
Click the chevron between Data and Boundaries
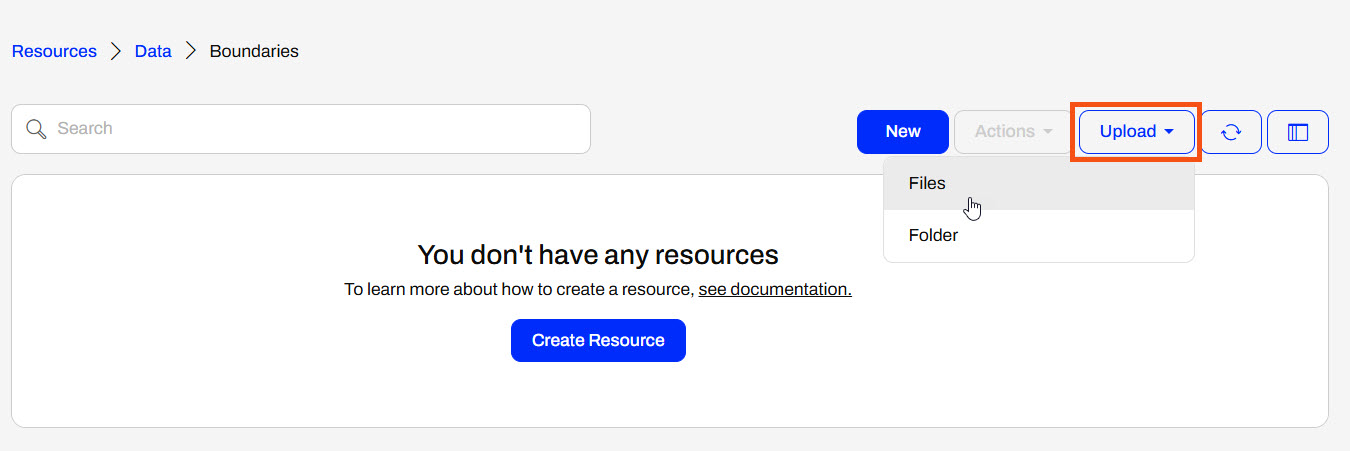point(191,51)
